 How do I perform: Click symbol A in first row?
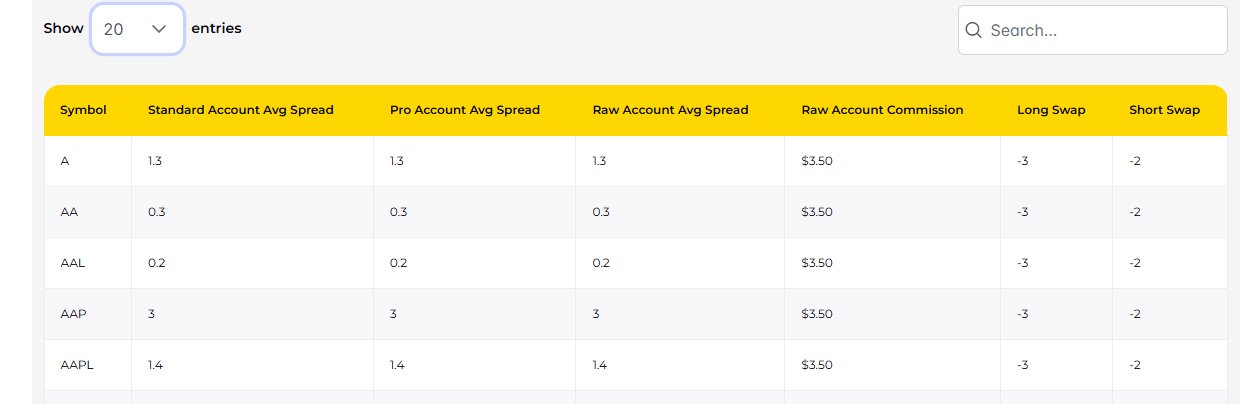click(65, 161)
